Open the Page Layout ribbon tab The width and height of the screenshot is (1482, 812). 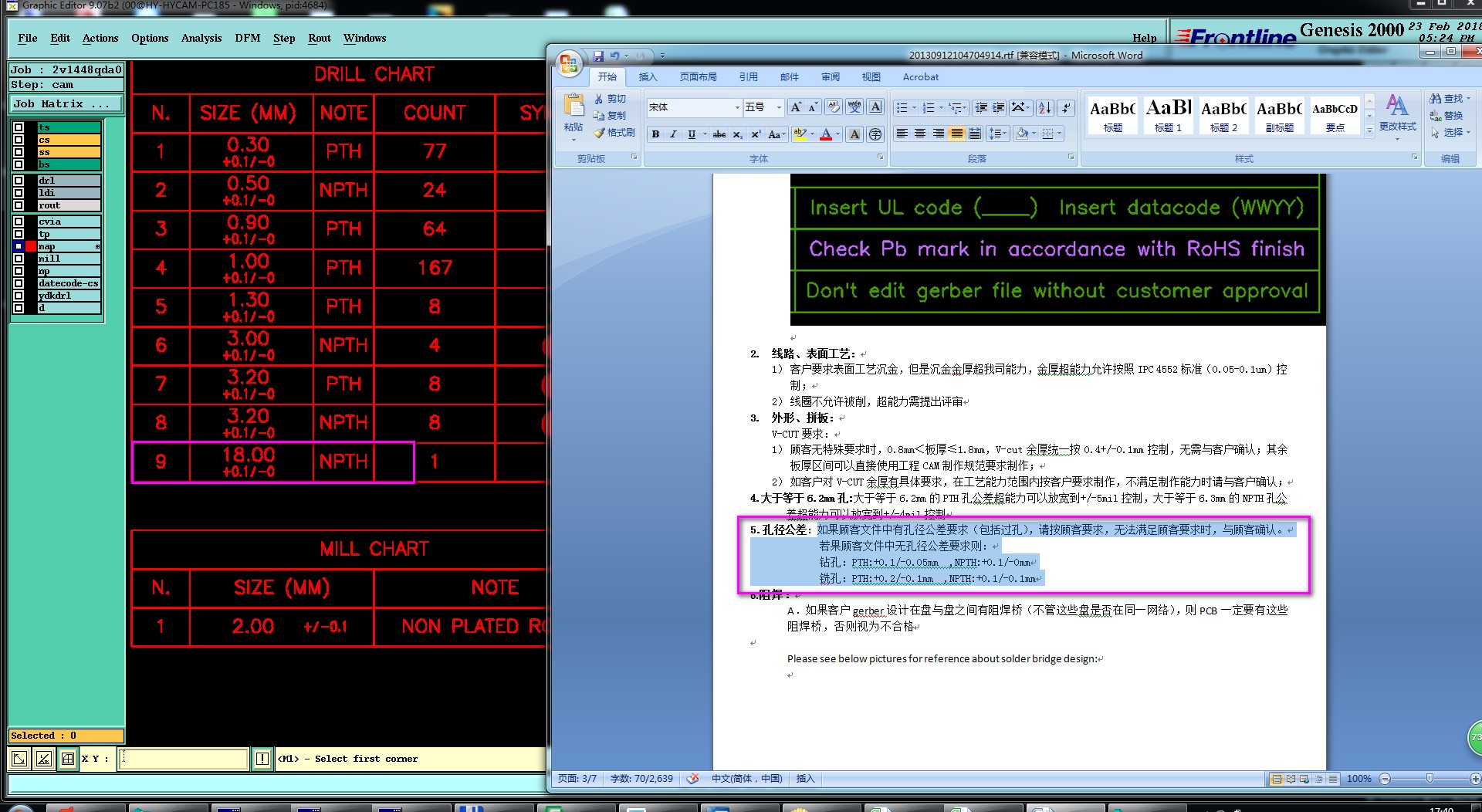point(698,77)
